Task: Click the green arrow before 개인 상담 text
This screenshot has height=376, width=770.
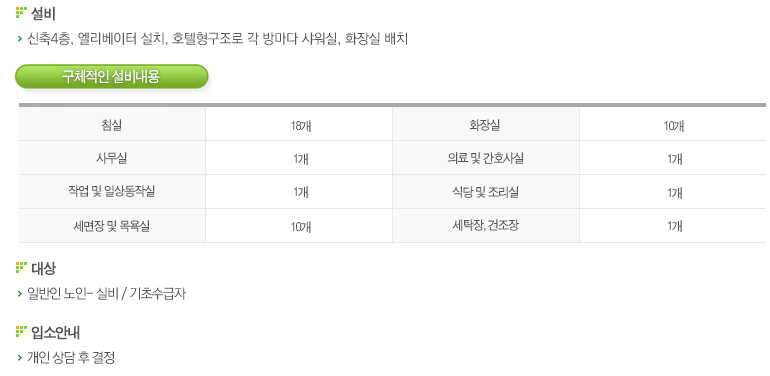Action: click(20, 358)
